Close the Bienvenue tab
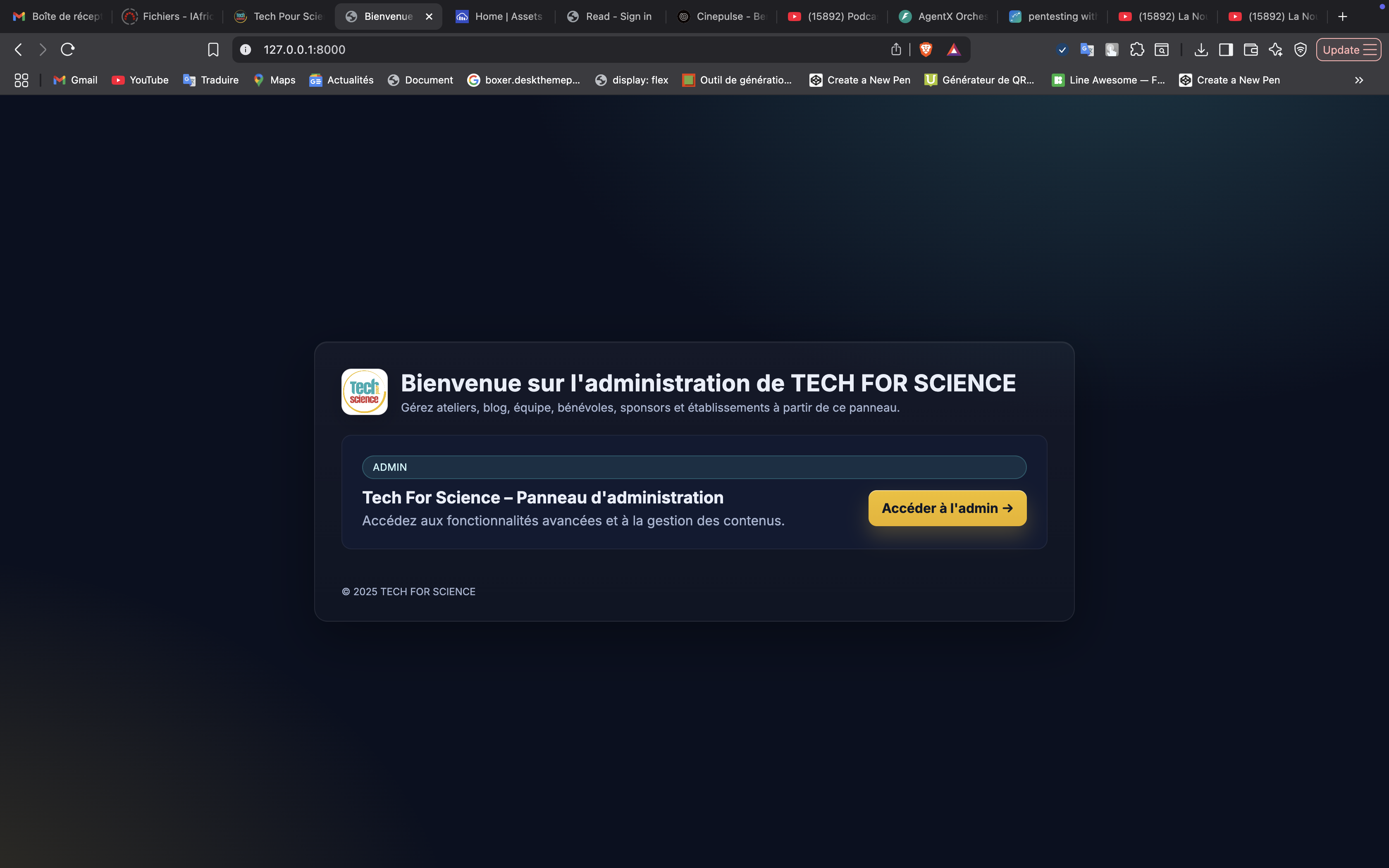Image resolution: width=1389 pixels, height=868 pixels. 429,17
